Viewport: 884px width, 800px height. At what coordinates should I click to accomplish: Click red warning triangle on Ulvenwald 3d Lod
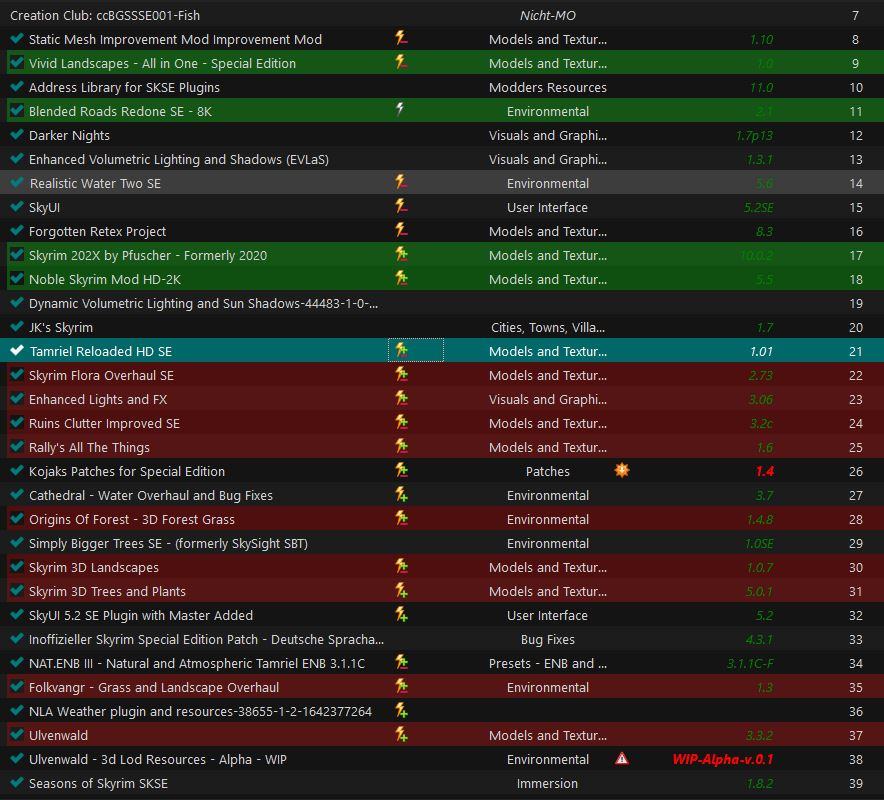click(x=622, y=758)
